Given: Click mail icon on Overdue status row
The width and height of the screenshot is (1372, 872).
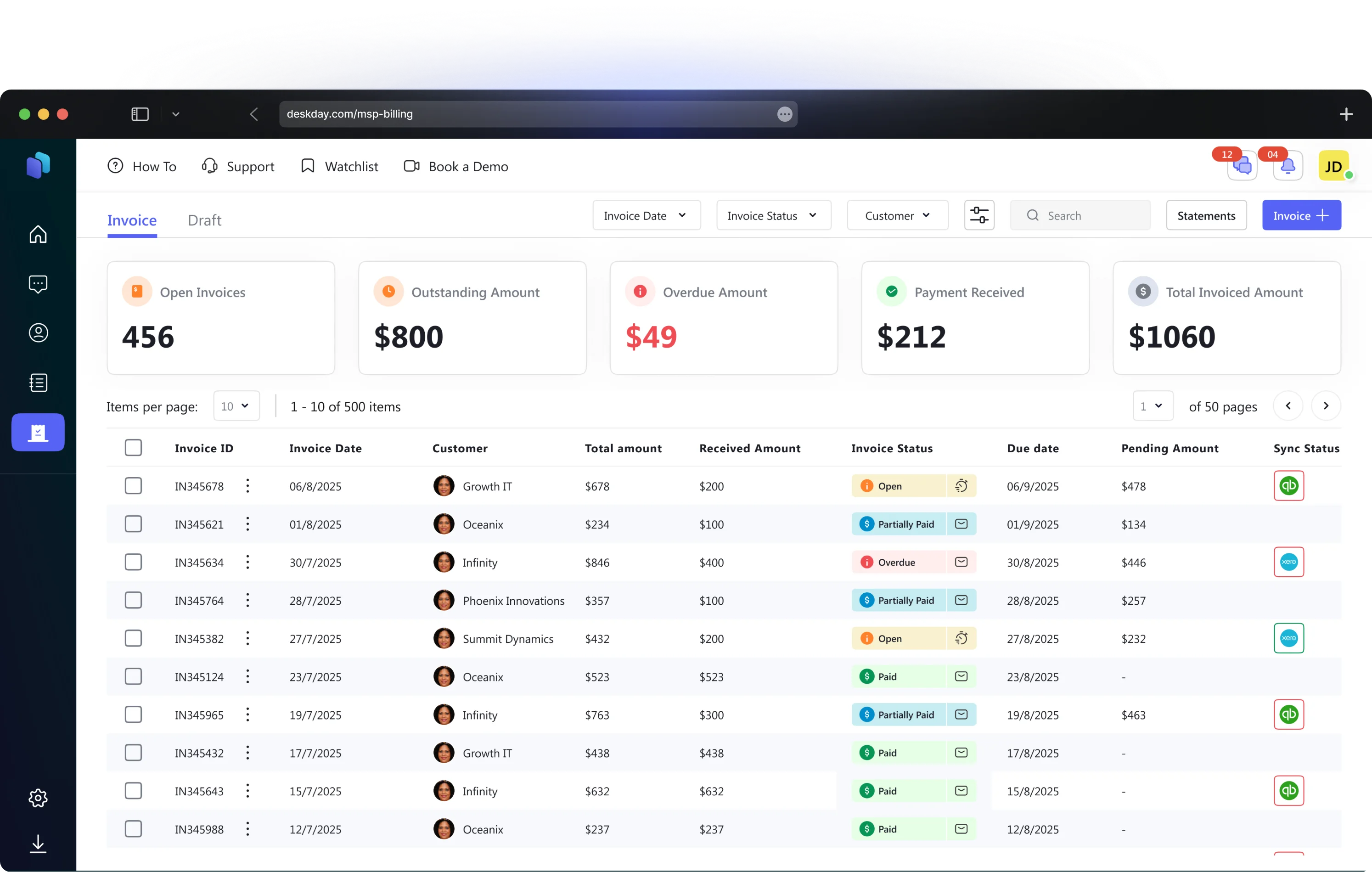Looking at the screenshot, I should click(961, 562).
